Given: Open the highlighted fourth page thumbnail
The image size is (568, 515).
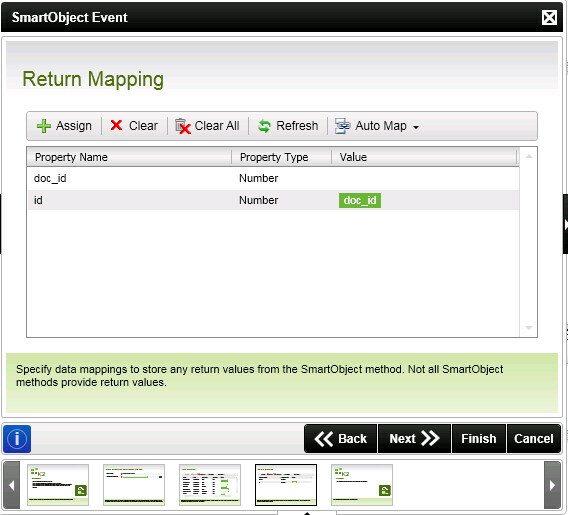Looking at the screenshot, I should tap(286, 485).
